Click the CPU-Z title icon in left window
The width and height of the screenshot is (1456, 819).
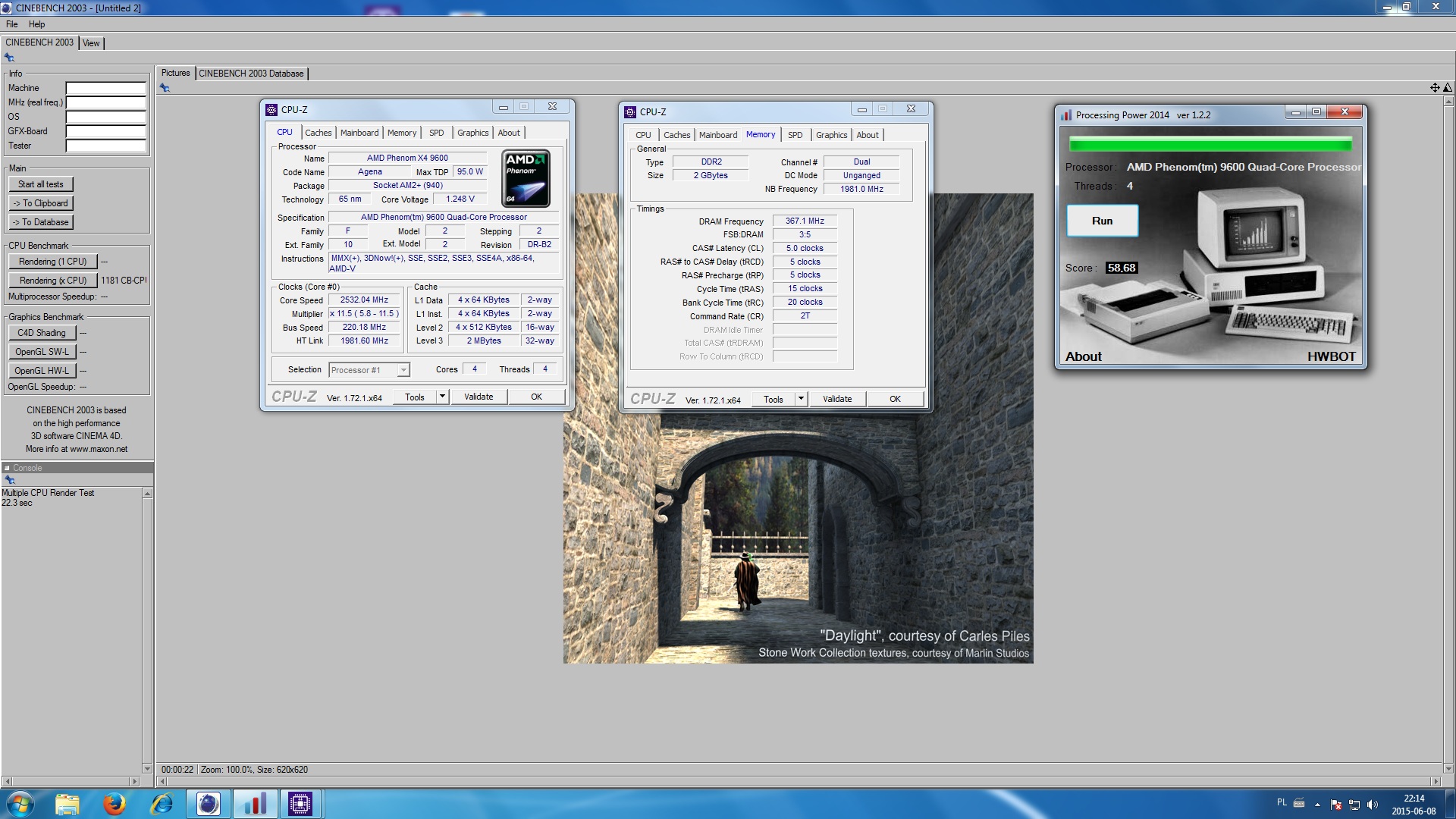[x=271, y=109]
